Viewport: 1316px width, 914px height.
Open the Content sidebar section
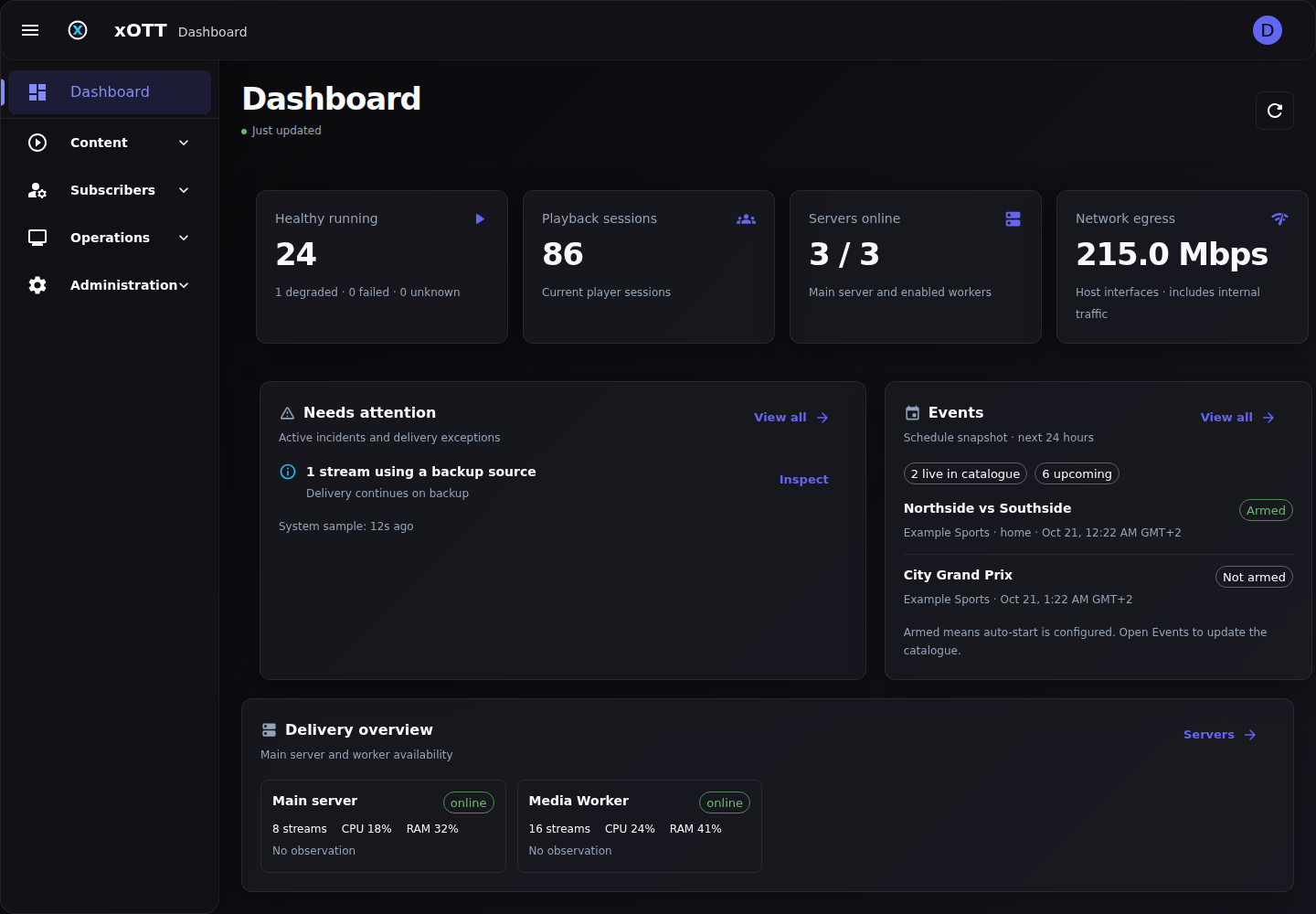click(110, 143)
